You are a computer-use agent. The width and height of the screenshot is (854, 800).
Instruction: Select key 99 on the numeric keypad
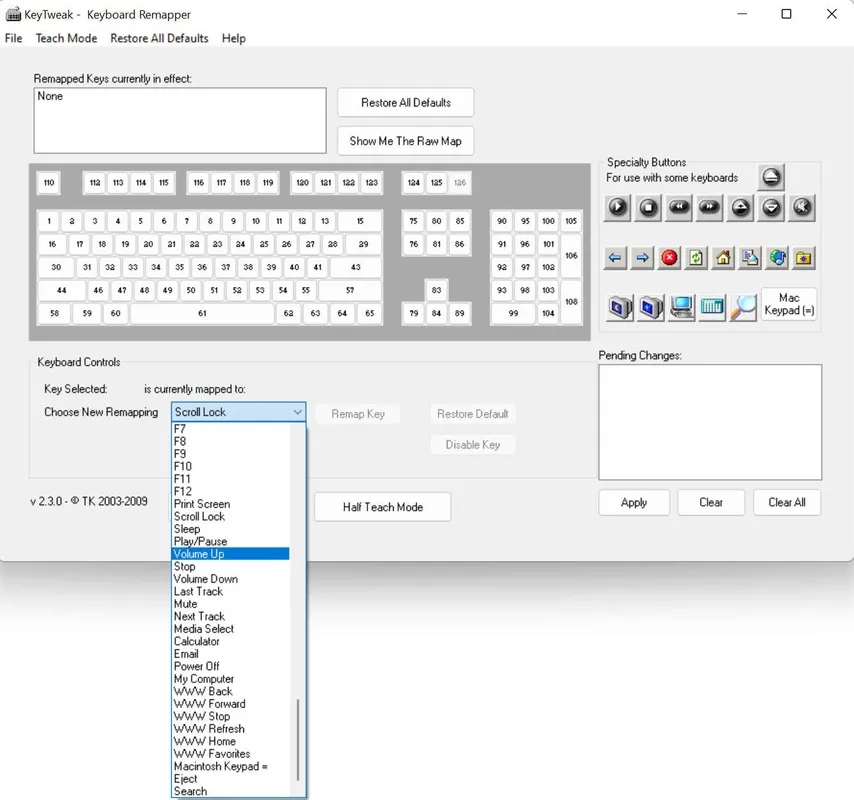(x=513, y=313)
